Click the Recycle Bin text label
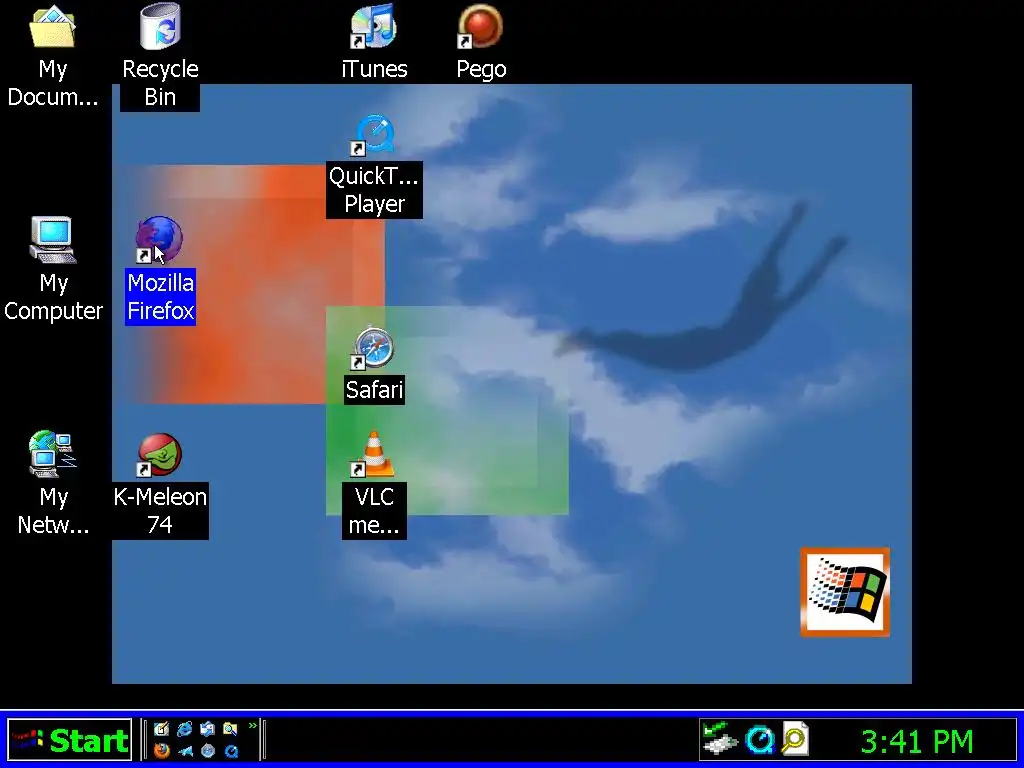This screenshot has height=768, width=1024. (x=160, y=83)
